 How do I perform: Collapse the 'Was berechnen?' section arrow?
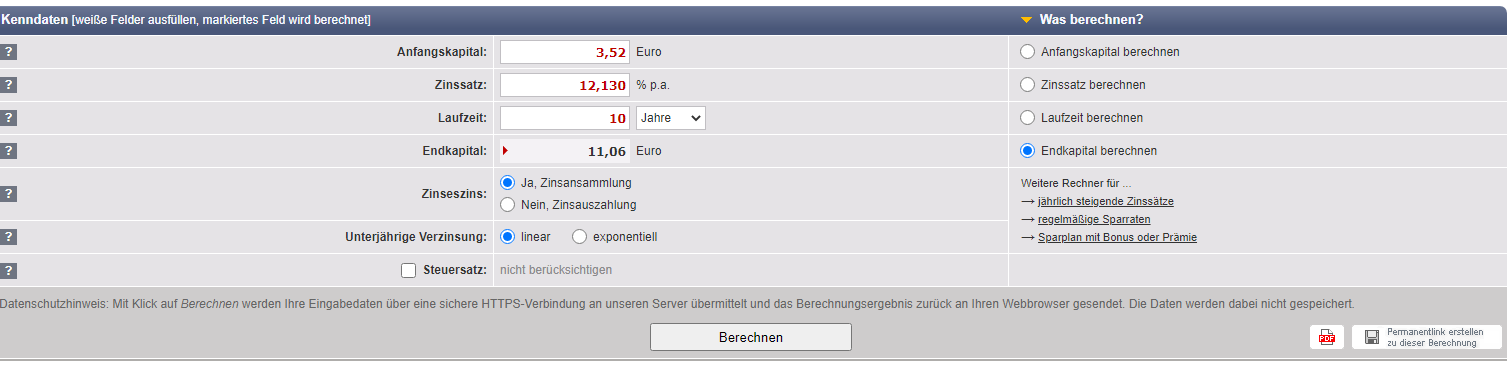1026,20
